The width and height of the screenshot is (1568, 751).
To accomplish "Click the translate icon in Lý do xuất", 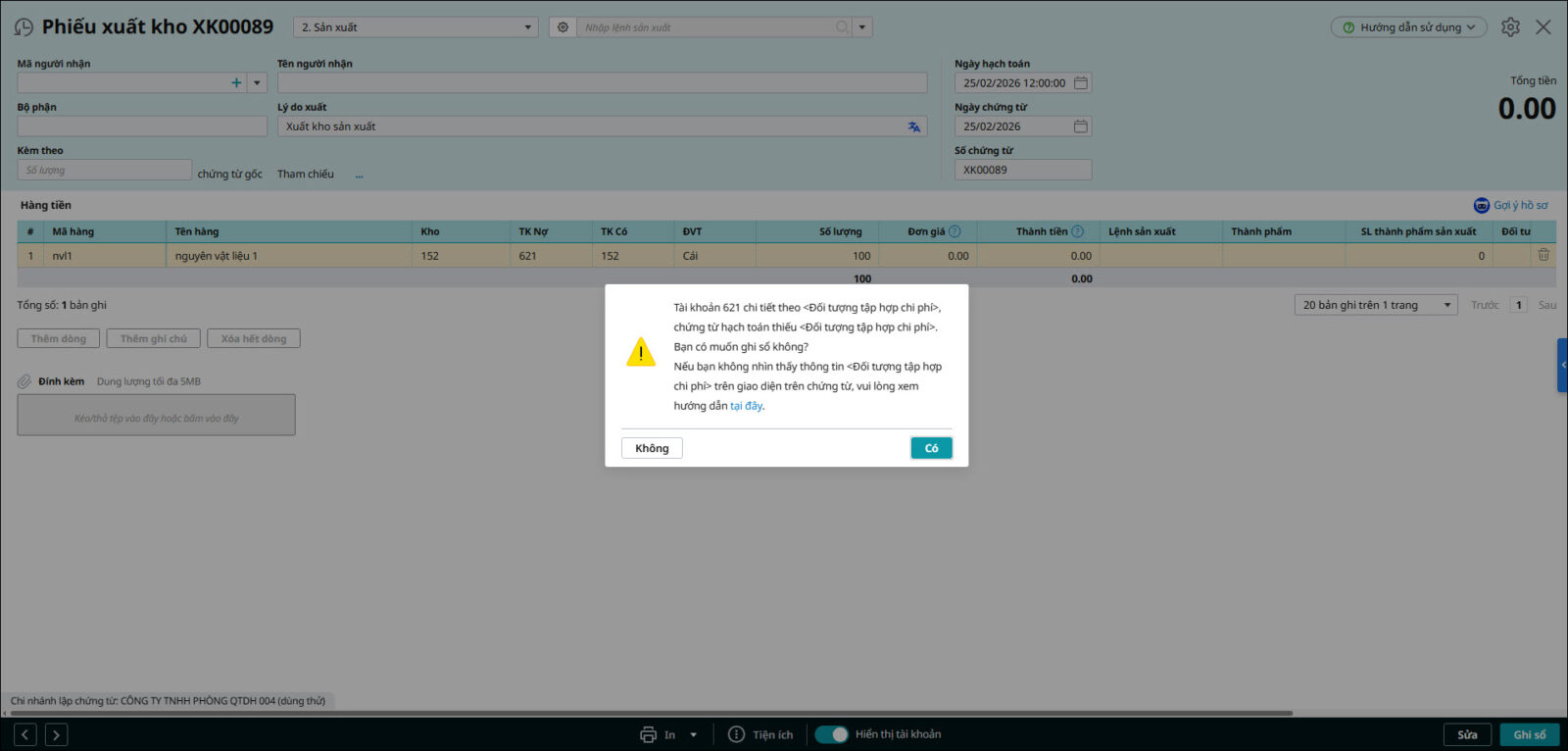I will [x=913, y=126].
